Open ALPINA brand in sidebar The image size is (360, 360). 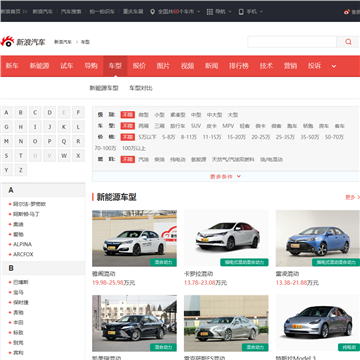click(22, 244)
